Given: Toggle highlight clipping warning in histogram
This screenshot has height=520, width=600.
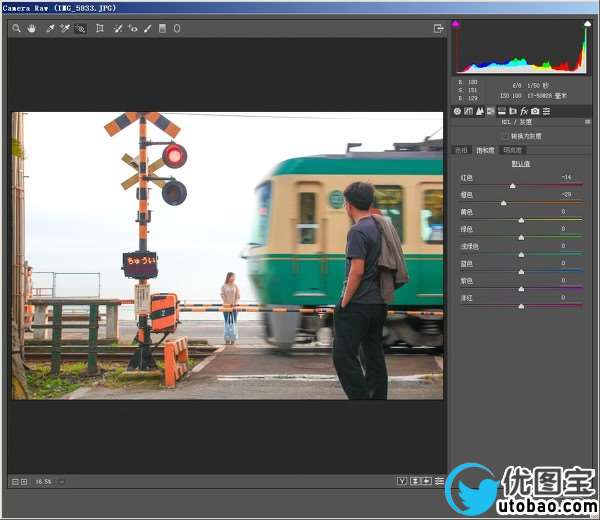Looking at the screenshot, I should point(587,24).
